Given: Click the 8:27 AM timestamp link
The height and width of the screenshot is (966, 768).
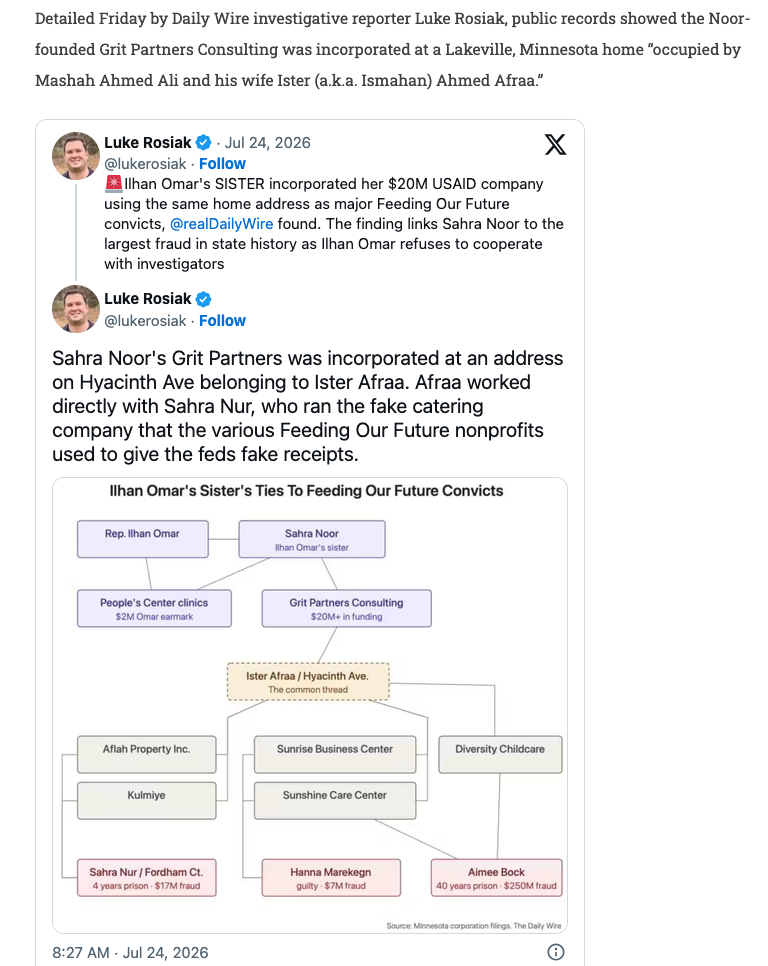Looking at the screenshot, I should coord(130,952).
